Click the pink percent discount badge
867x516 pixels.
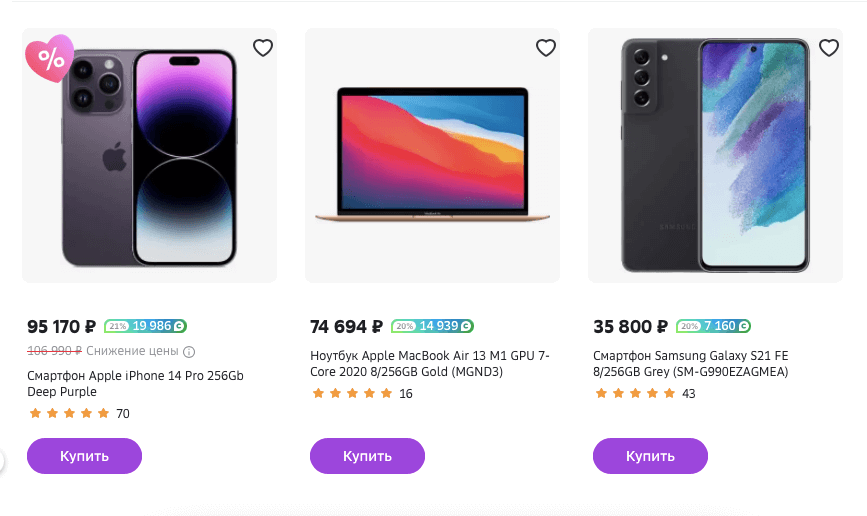pos(50,58)
